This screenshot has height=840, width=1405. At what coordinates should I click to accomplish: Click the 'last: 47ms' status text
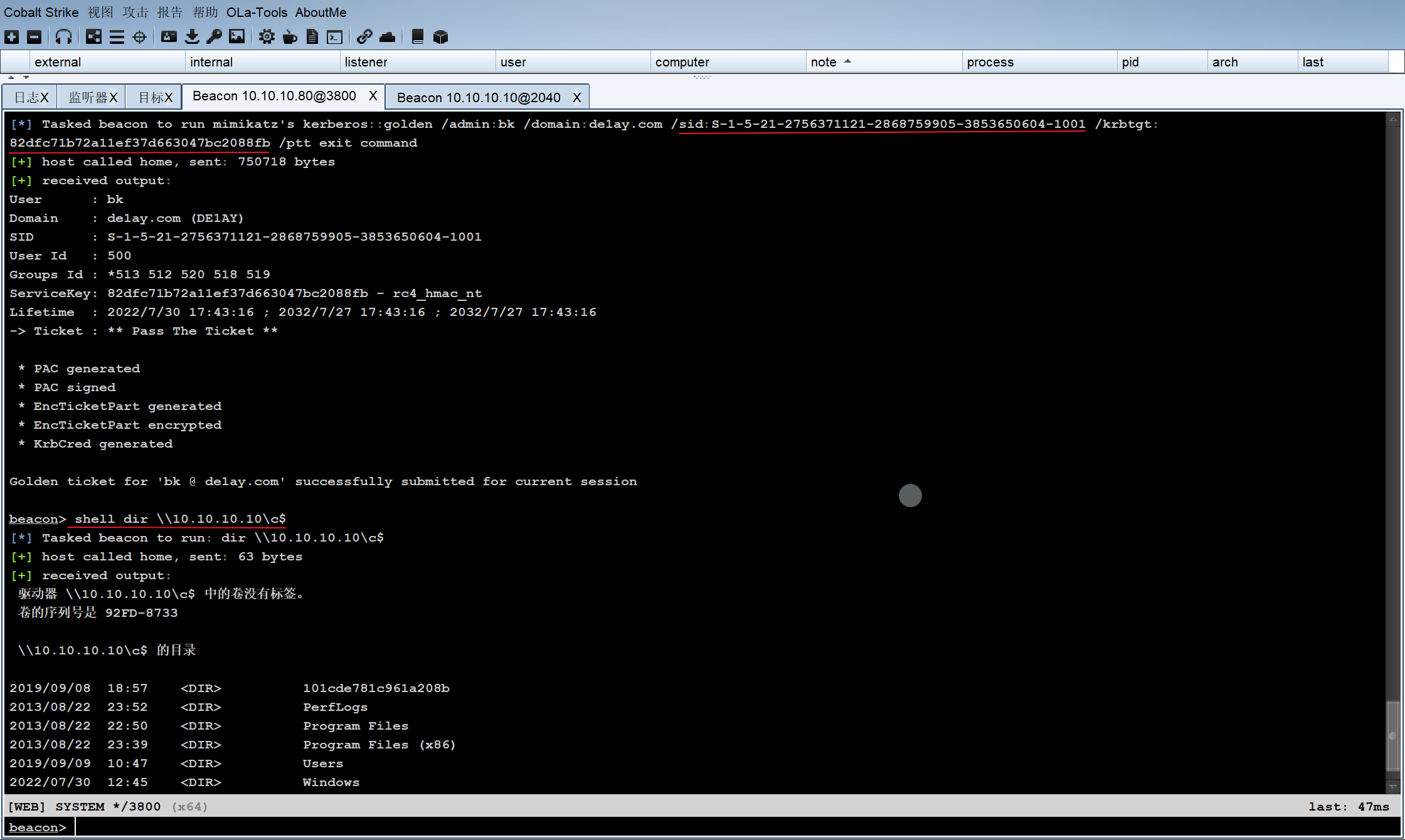(x=1349, y=807)
